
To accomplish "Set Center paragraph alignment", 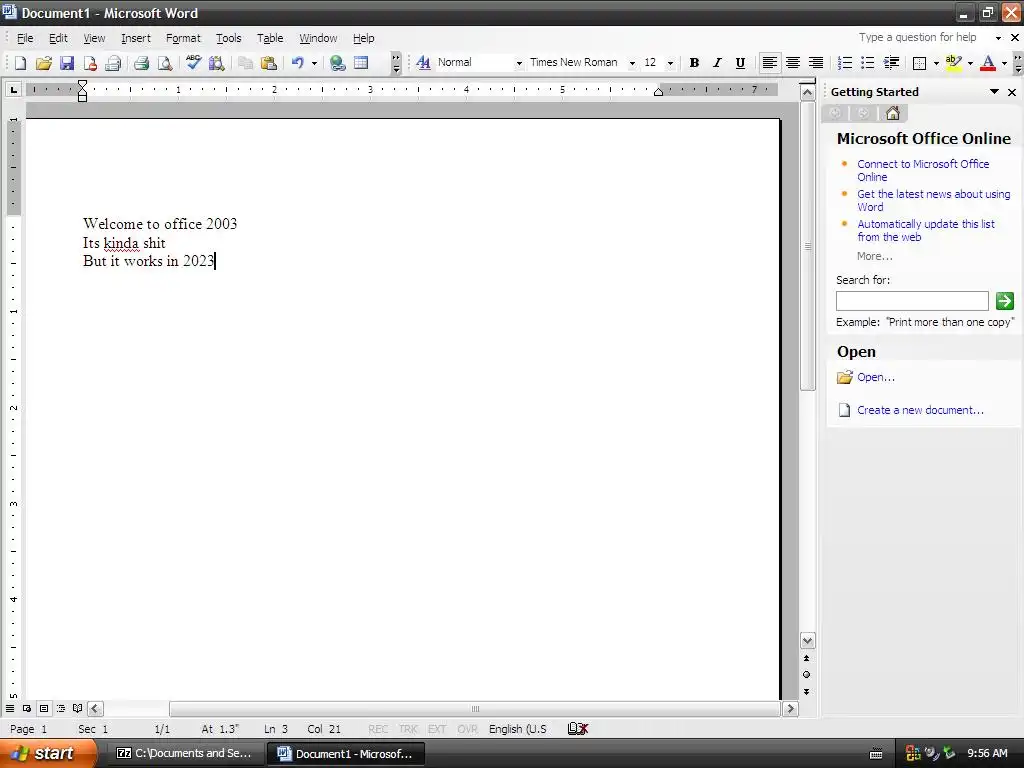I will click(793, 63).
